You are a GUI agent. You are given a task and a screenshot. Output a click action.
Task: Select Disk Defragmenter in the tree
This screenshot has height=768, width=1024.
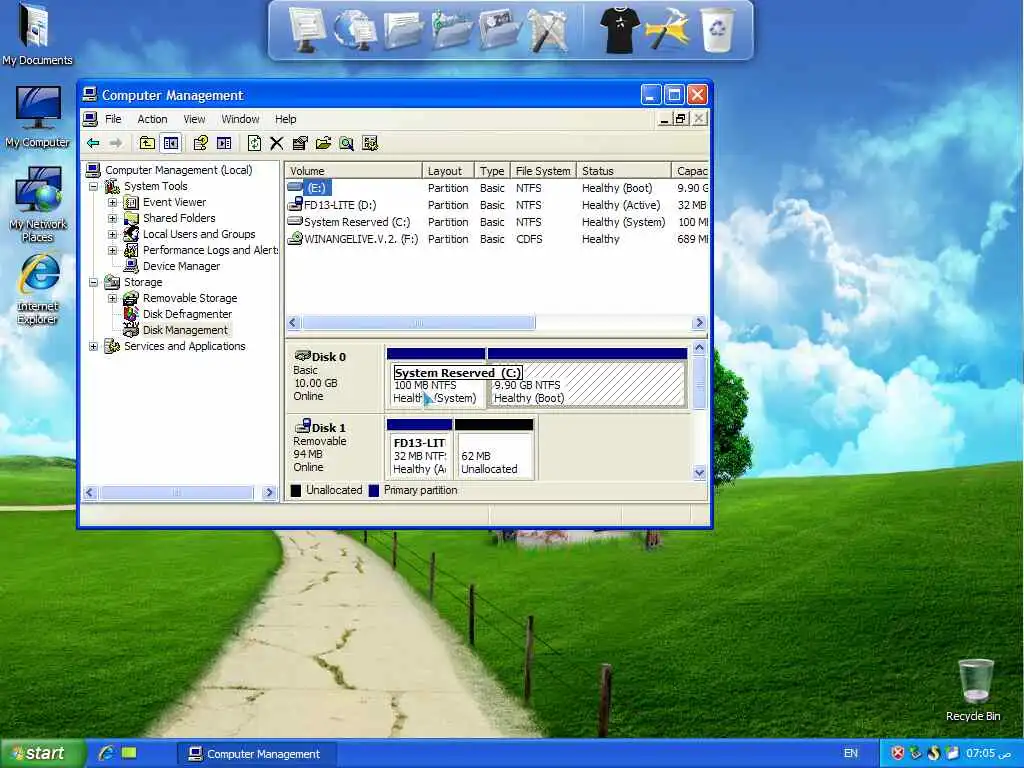point(187,314)
